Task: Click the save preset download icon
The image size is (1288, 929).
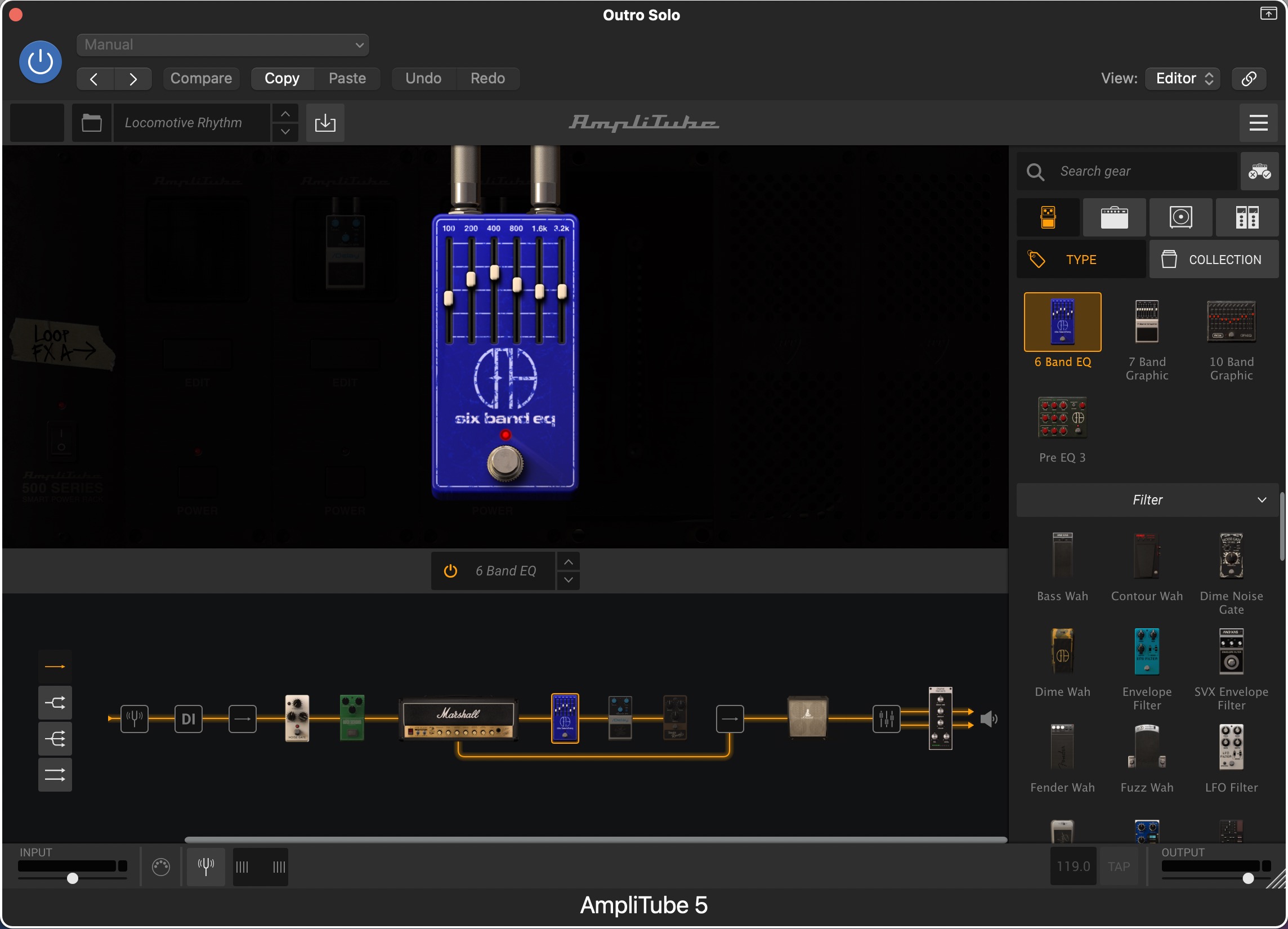Action: pos(325,123)
